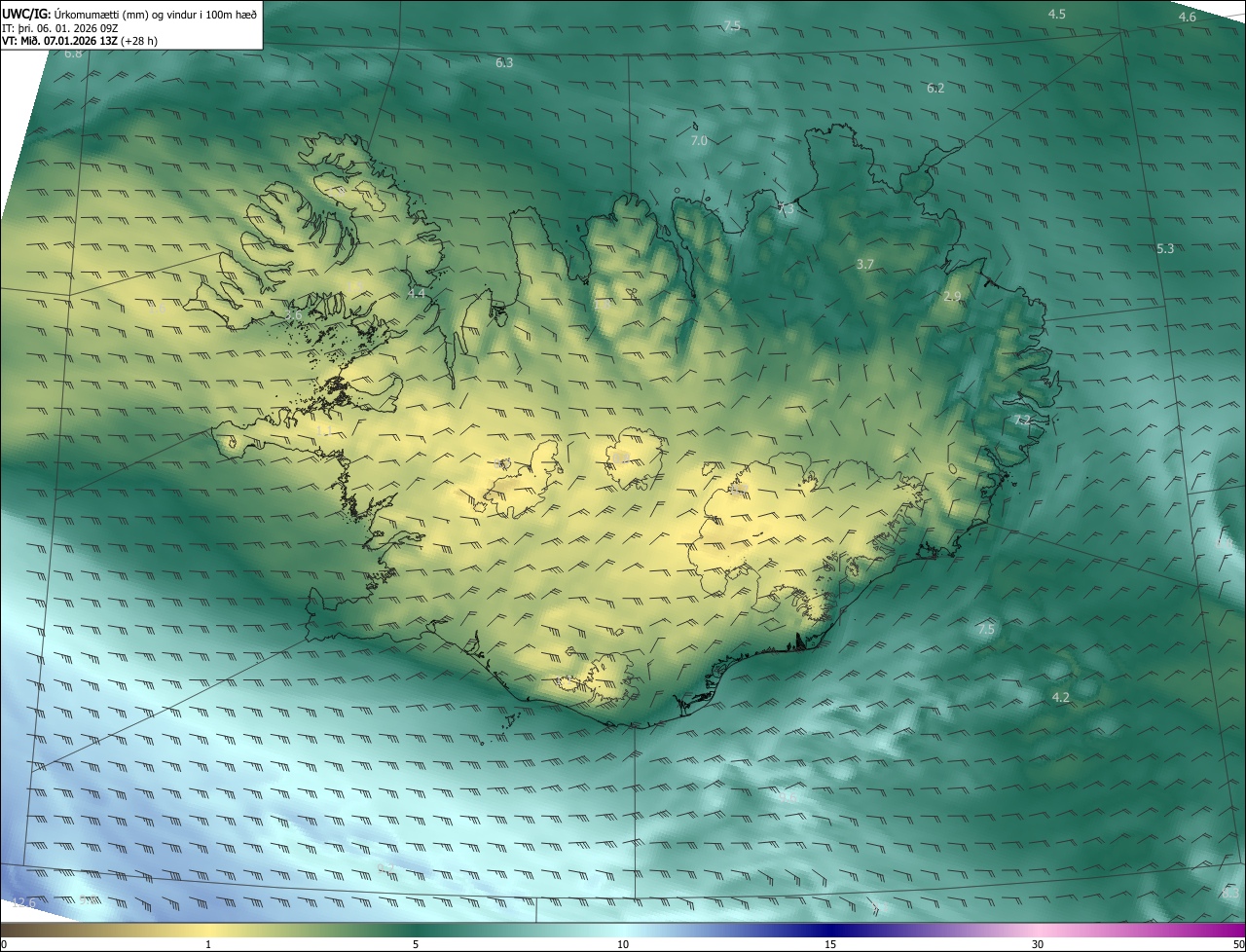The width and height of the screenshot is (1246, 952).
Task: Click the 6.3 value label
Action: 504,63
